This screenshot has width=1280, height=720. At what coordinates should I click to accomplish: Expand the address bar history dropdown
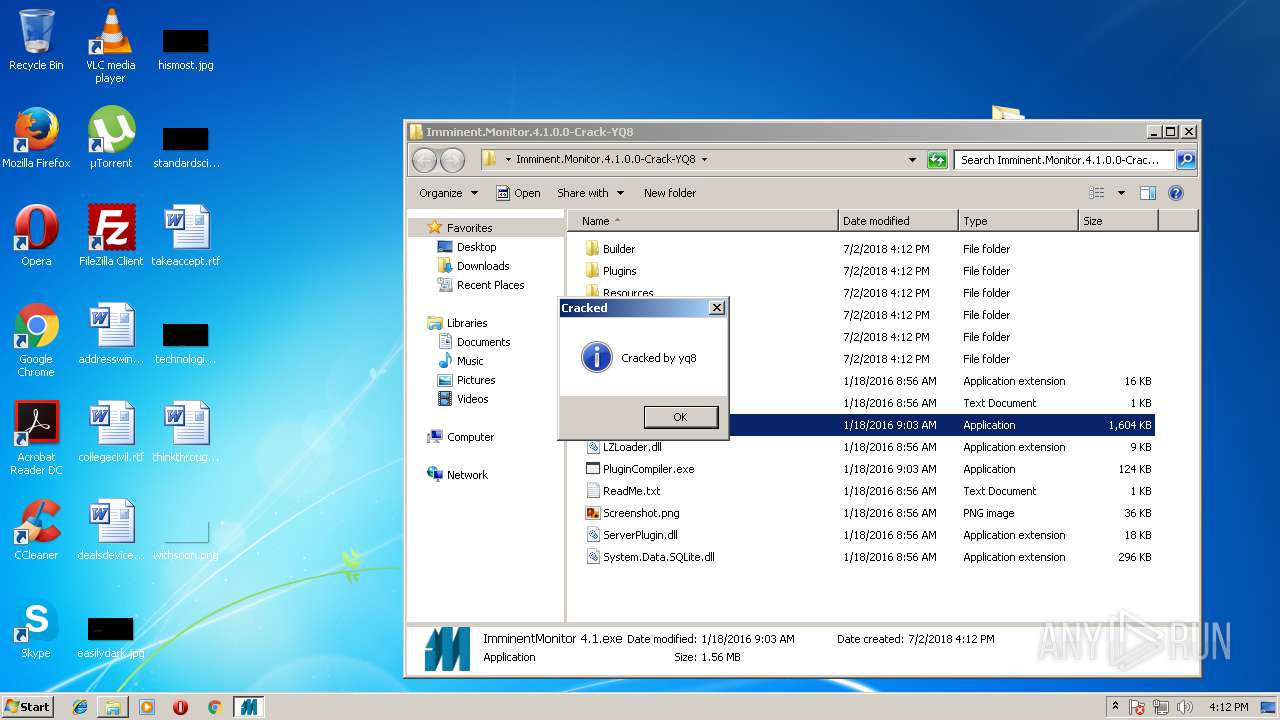tap(912, 160)
